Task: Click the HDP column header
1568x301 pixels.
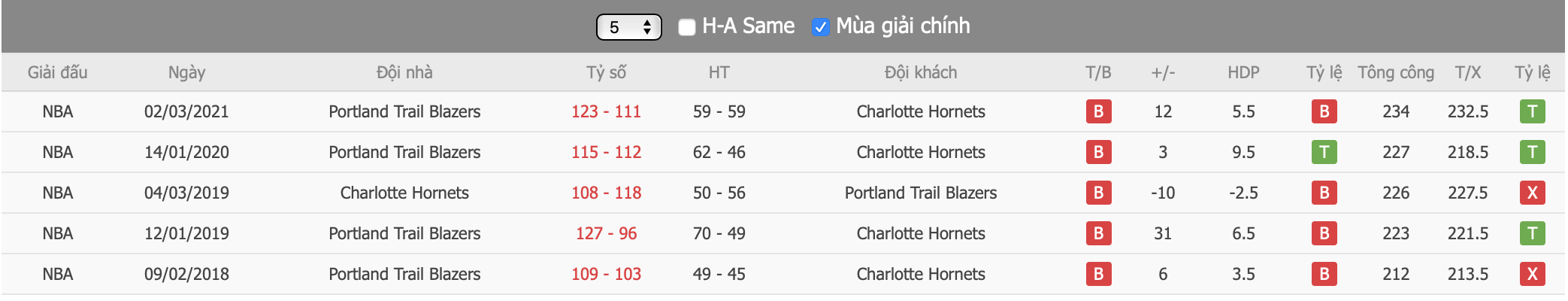Action: point(1243,73)
